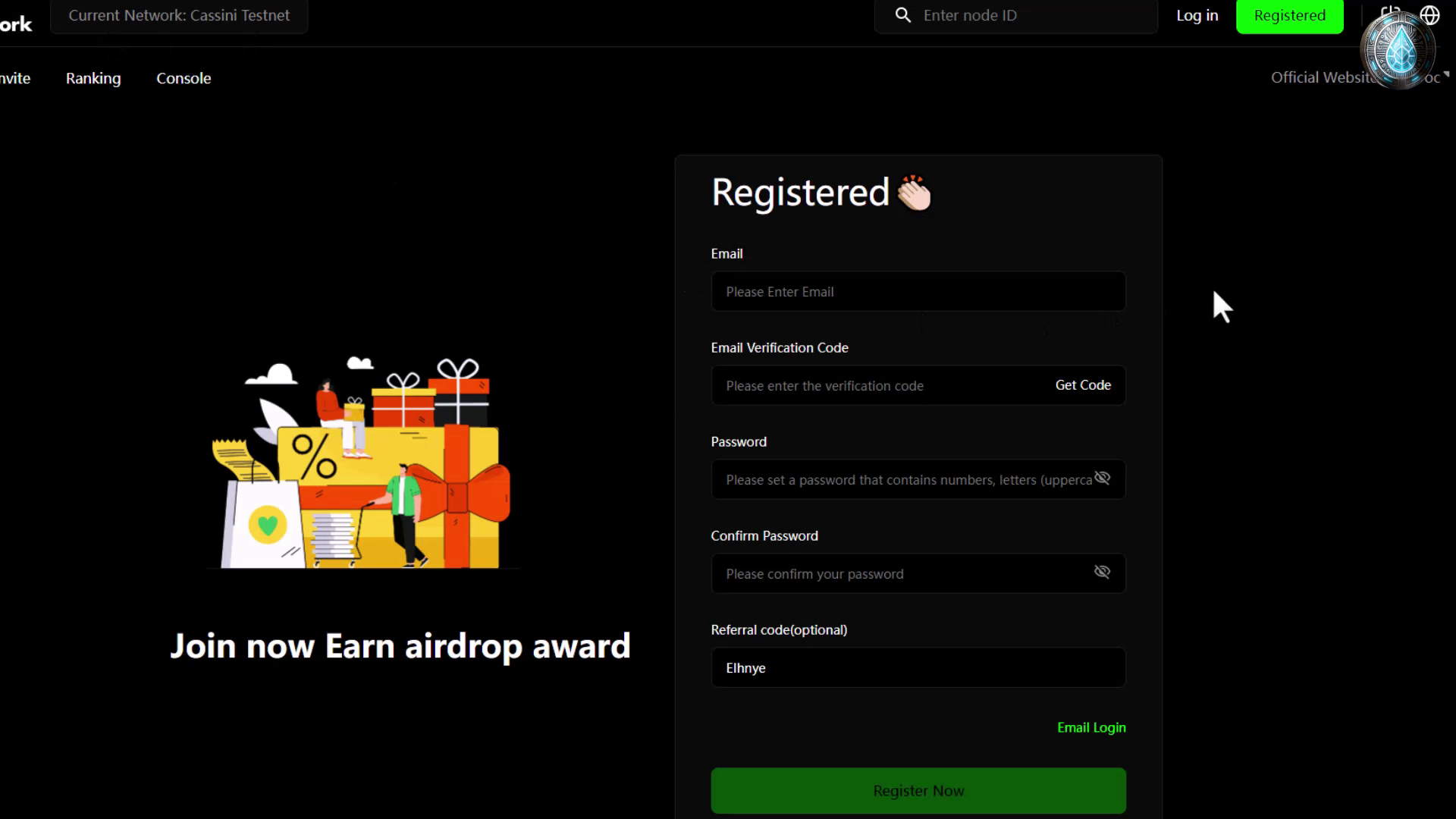This screenshot has width=1456, height=819.
Task: Click Join now Earn airdrop award text
Action: (x=400, y=646)
